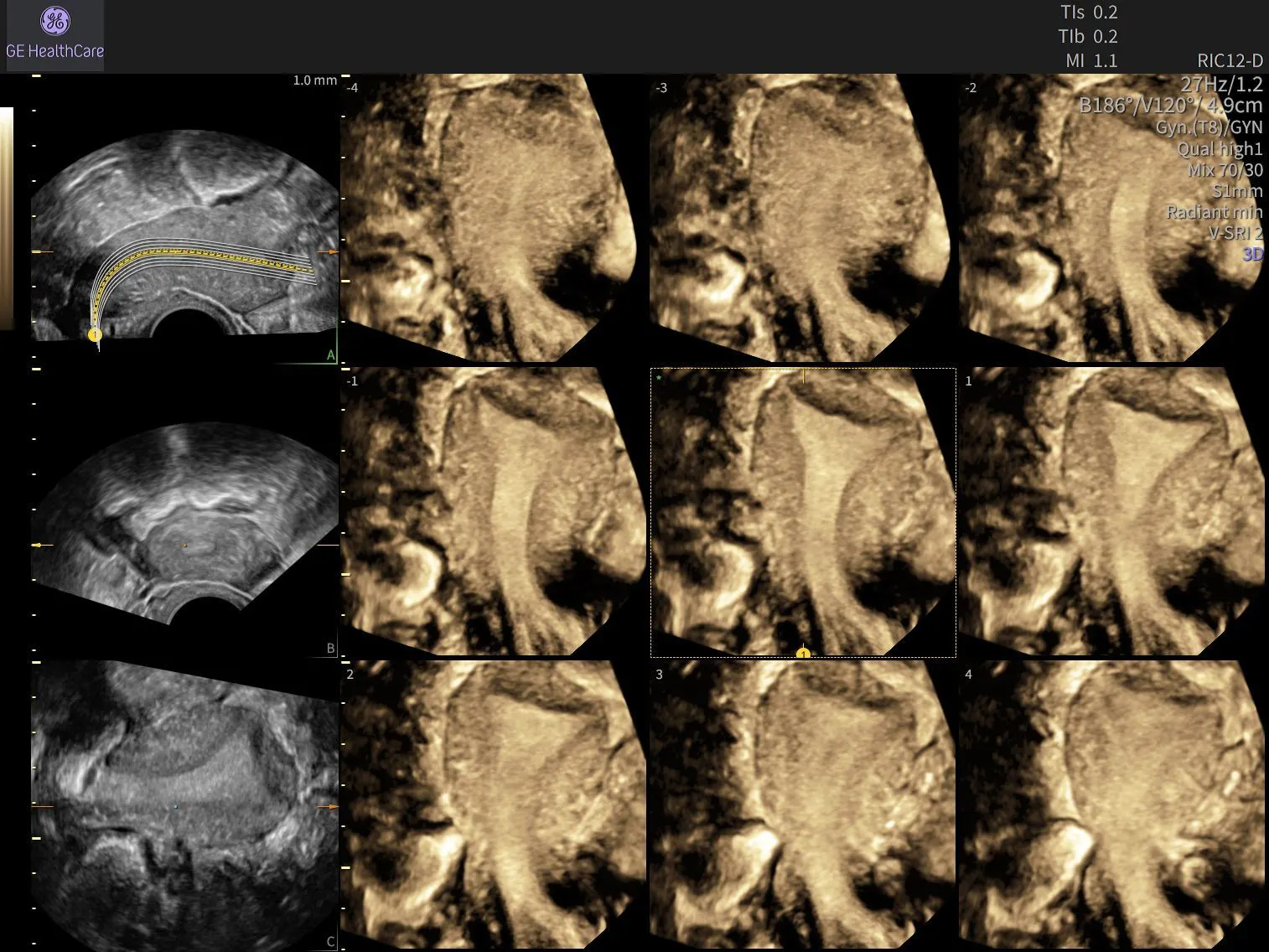Select the slice thumbnail labeled -3
This screenshot has height=952, width=1269.
803,219
